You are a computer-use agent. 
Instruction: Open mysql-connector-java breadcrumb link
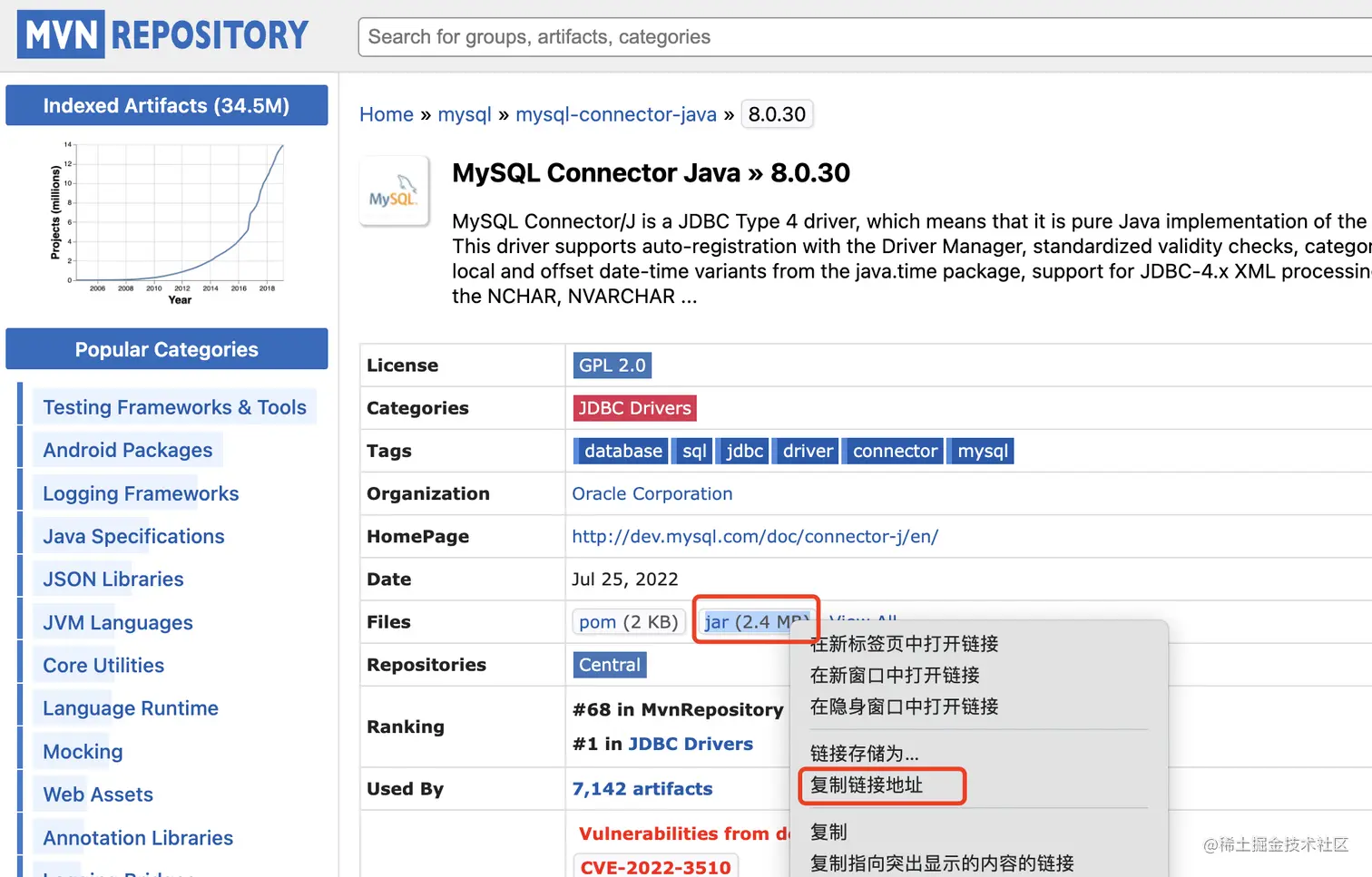point(616,114)
